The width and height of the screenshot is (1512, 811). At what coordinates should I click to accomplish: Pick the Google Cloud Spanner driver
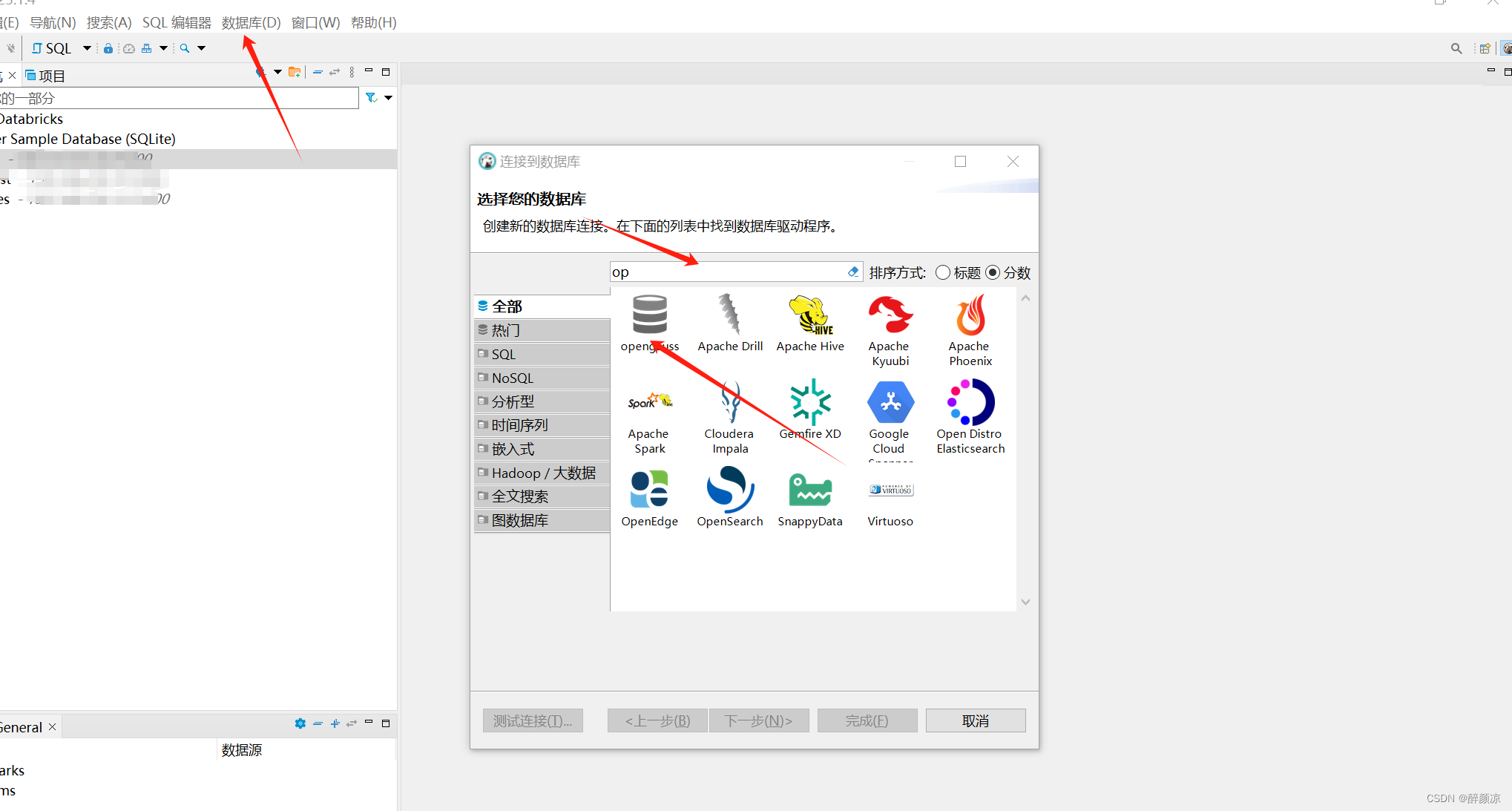(890, 404)
